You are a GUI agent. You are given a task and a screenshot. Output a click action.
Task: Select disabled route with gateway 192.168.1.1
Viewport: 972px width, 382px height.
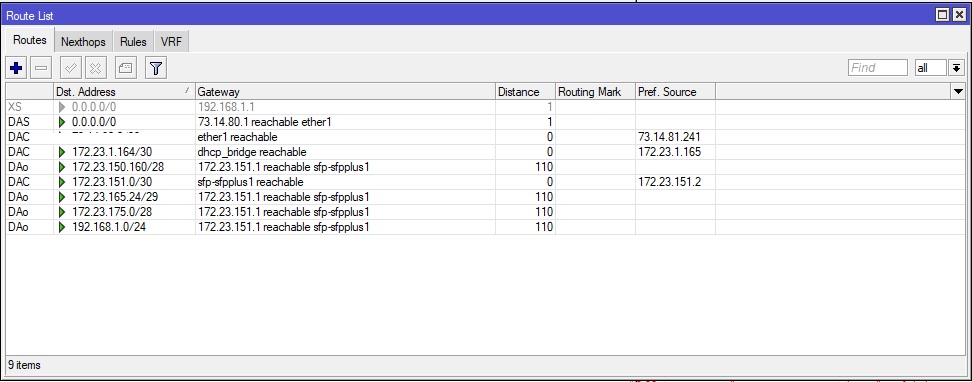point(485,107)
